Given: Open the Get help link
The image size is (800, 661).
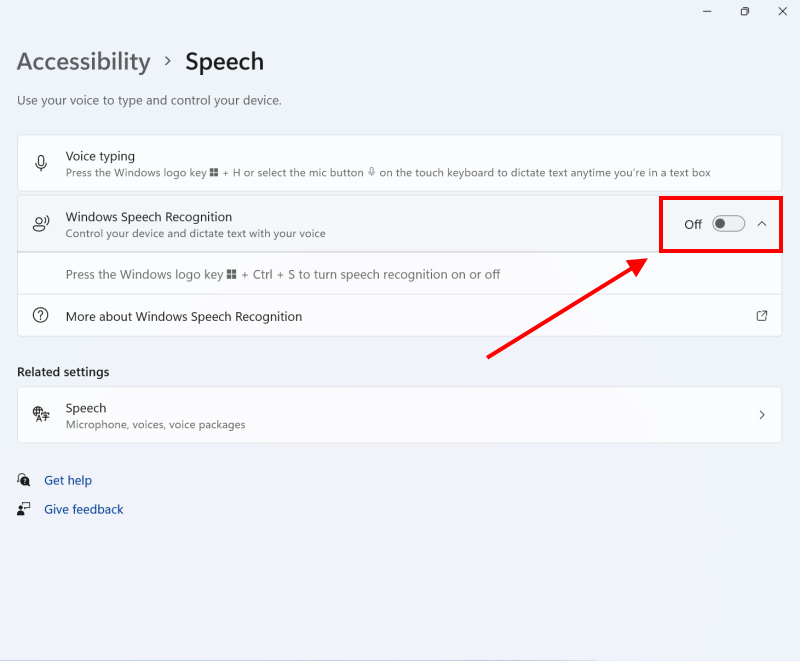Looking at the screenshot, I should point(68,480).
